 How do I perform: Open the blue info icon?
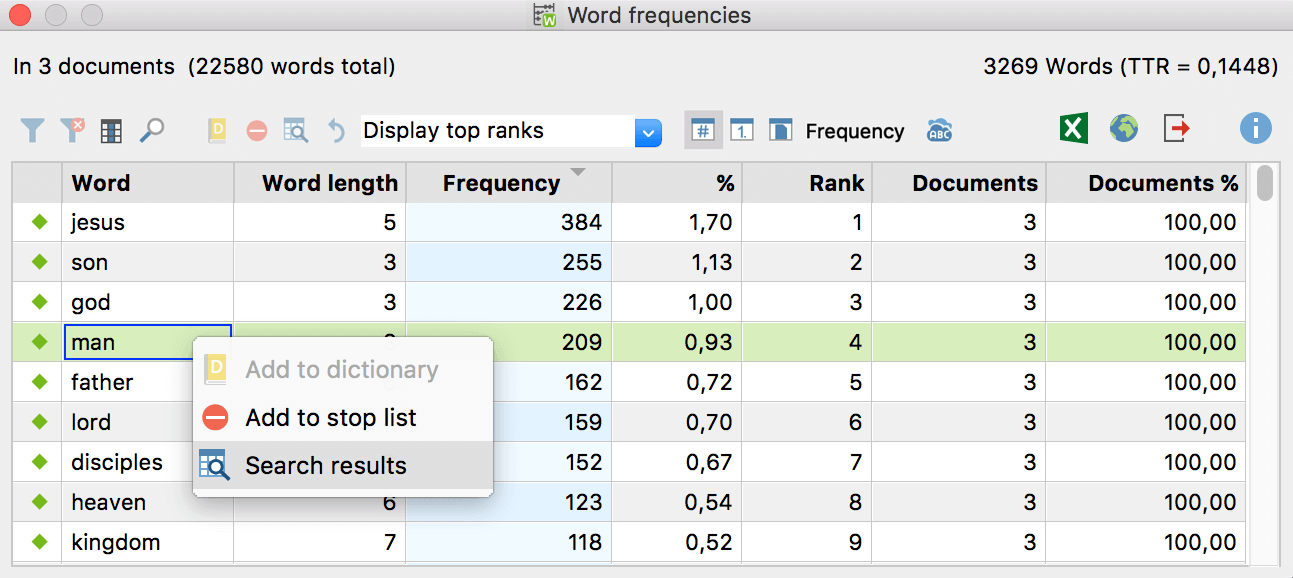pos(1256,128)
